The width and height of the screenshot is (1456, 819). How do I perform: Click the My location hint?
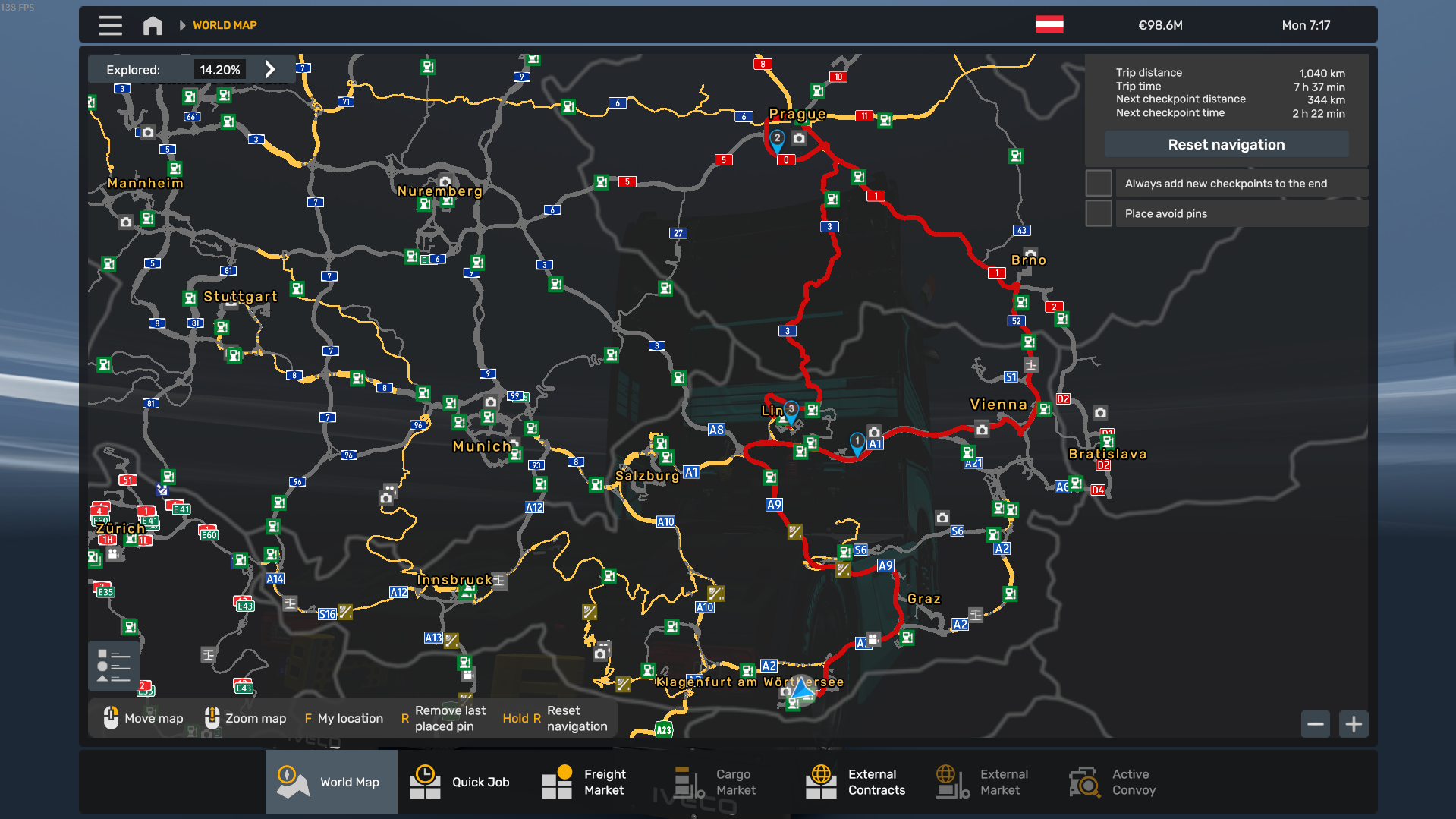tap(344, 718)
